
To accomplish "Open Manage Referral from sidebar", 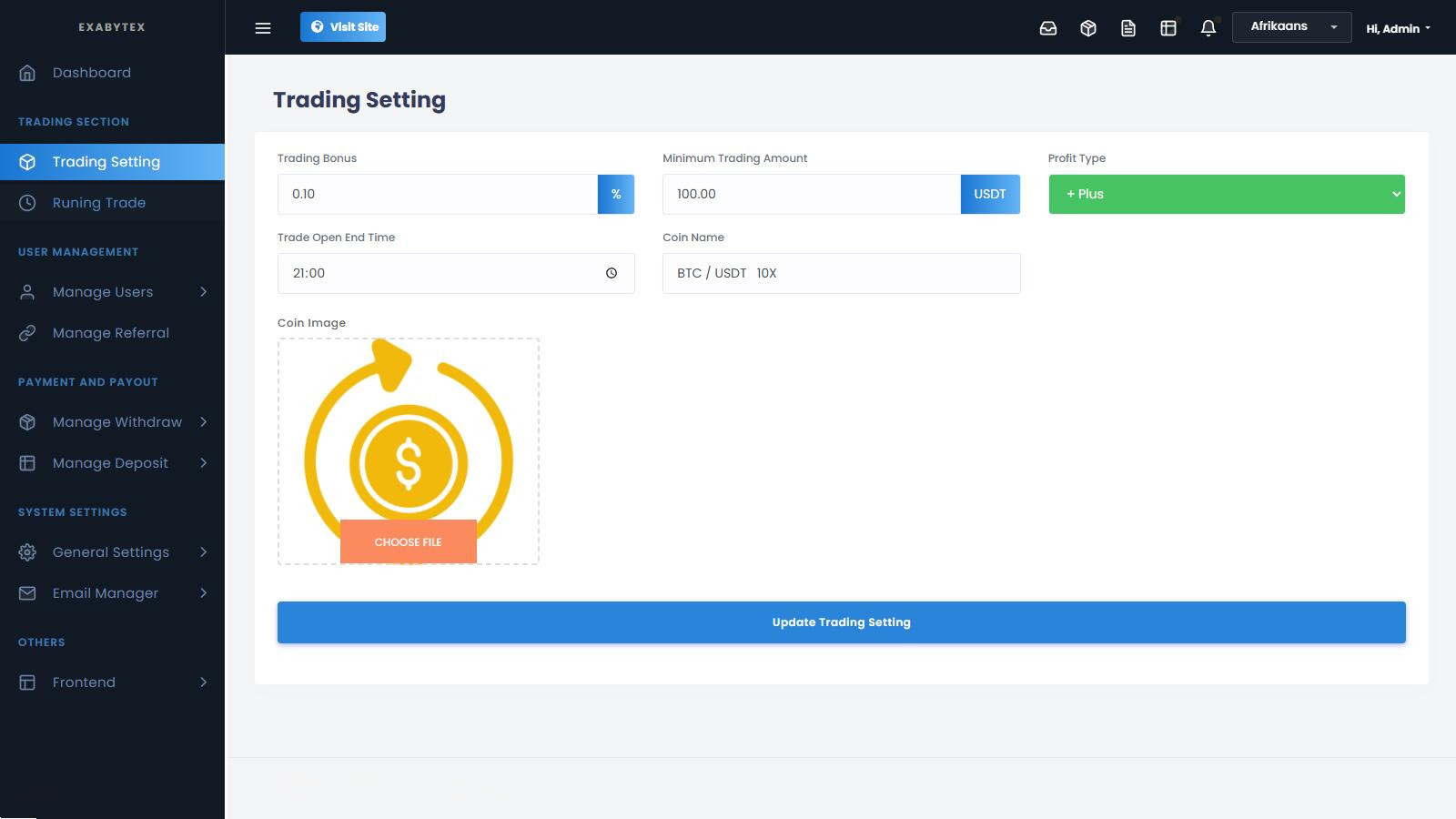I will [x=111, y=333].
